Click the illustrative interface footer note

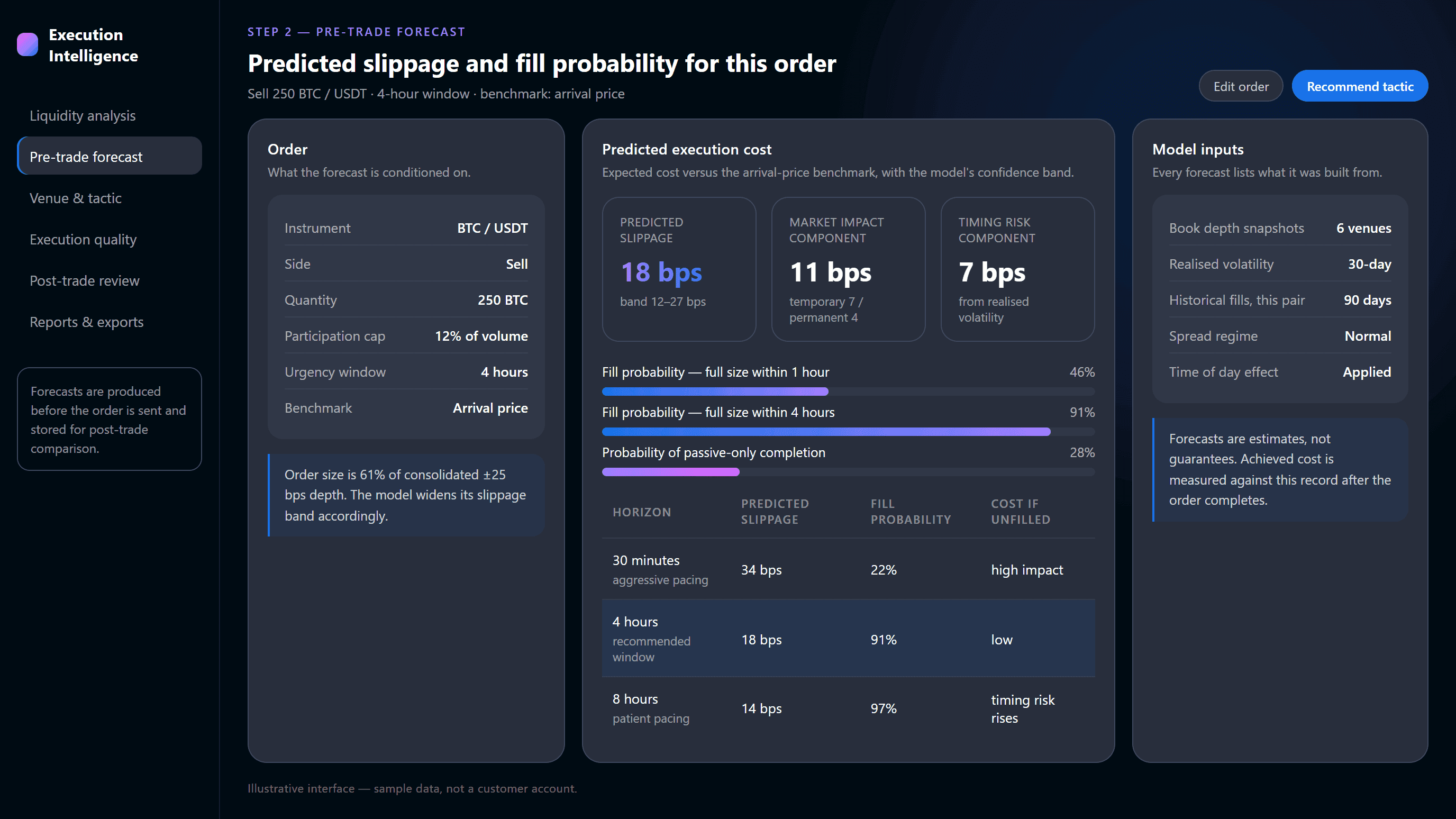(412, 788)
